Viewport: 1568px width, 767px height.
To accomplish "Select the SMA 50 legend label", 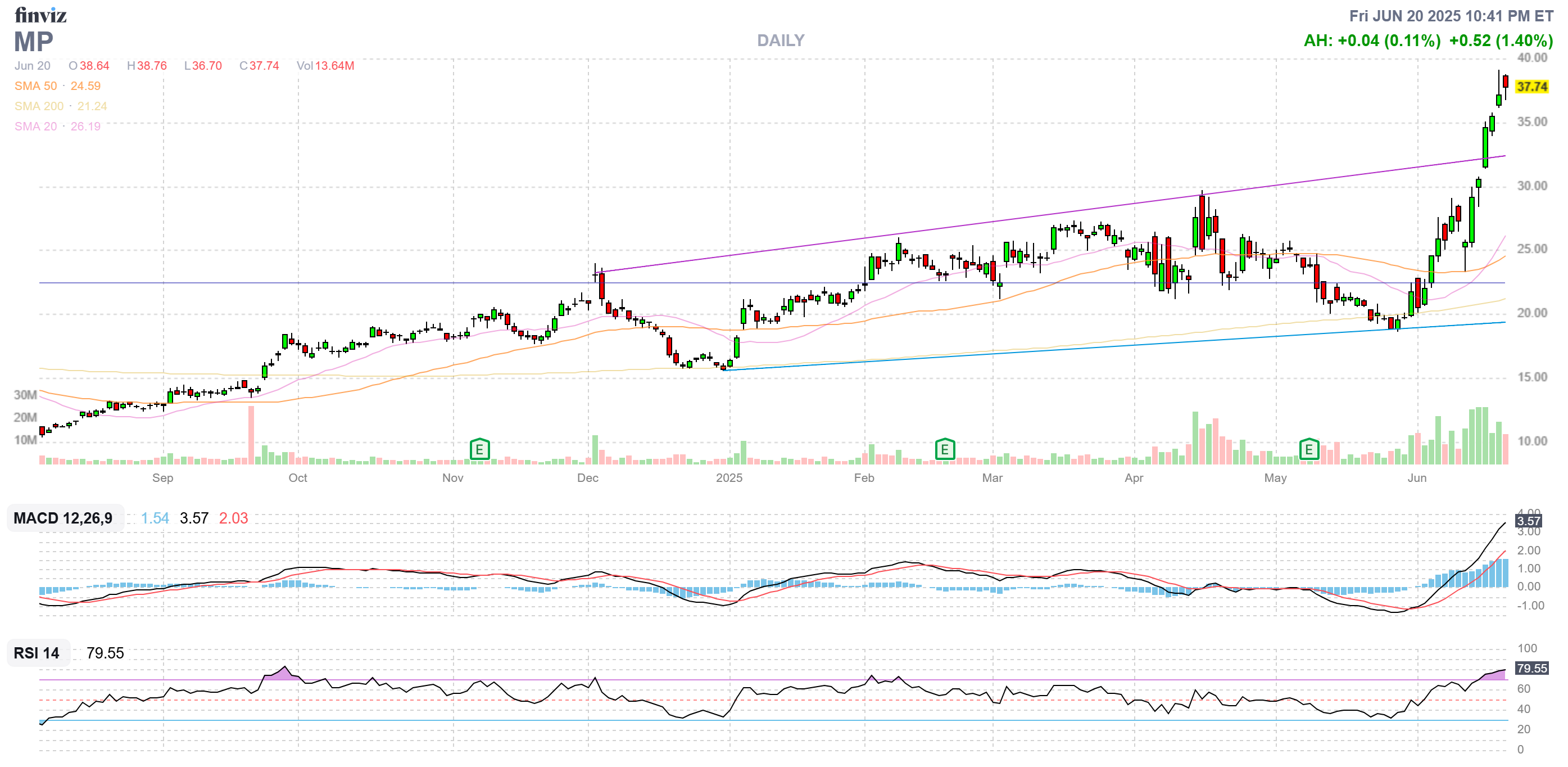I will 36,86.
